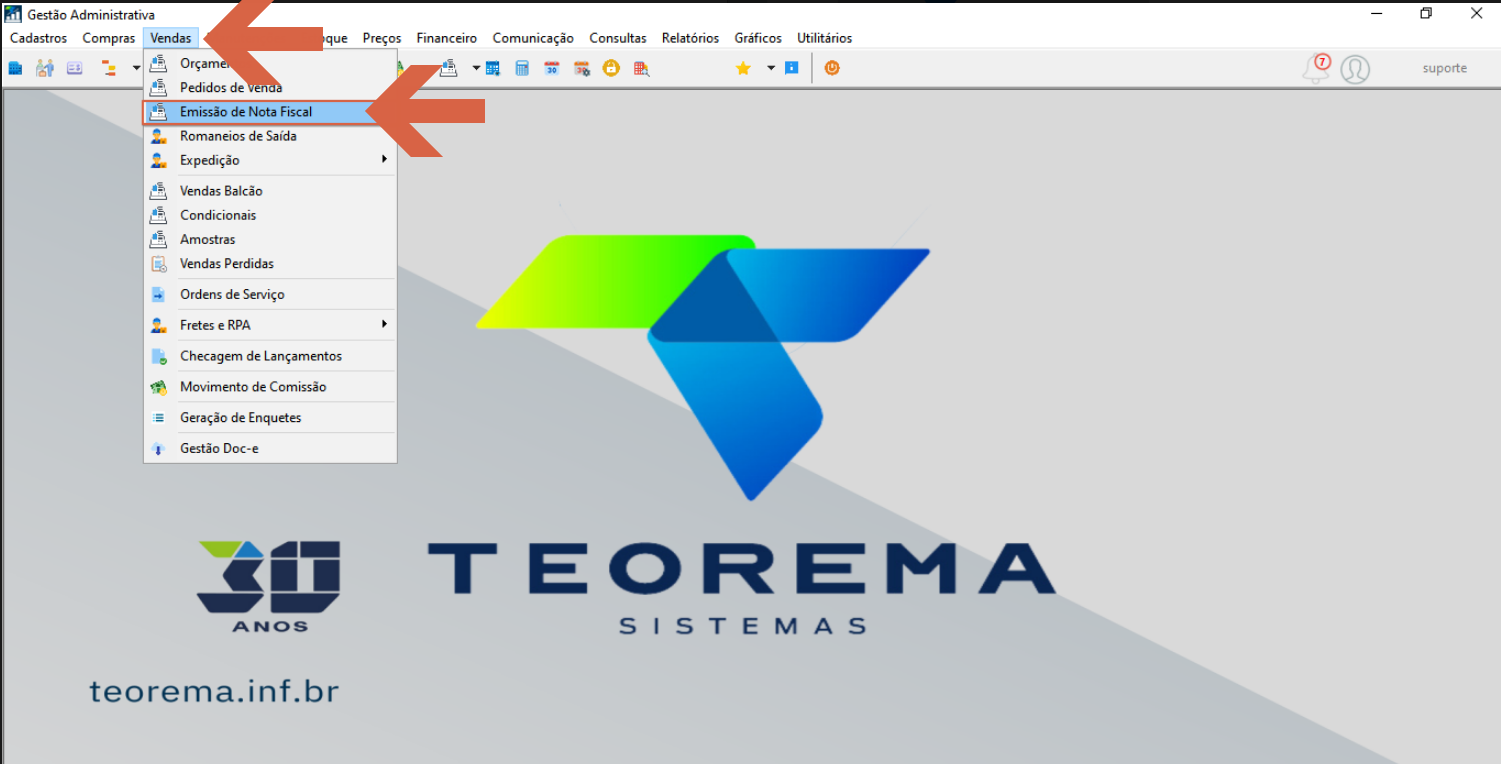This screenshot has width=1501, height=764.
Task: Click the Geração de Enquetes list icon
Action: click(x=158, y=418)
